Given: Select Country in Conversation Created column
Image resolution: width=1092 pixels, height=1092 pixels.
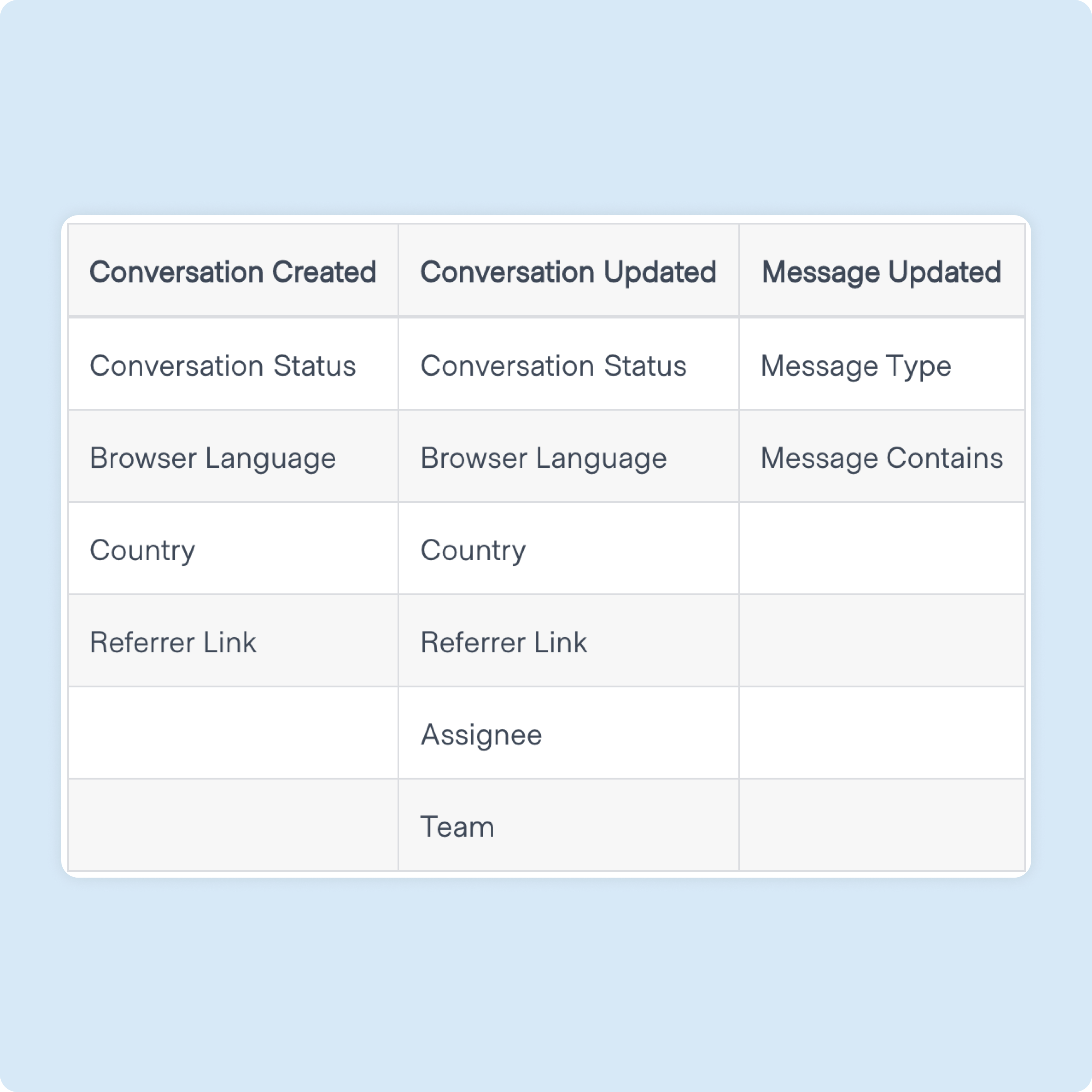Looking at the screenshot, I should [142, 550].
